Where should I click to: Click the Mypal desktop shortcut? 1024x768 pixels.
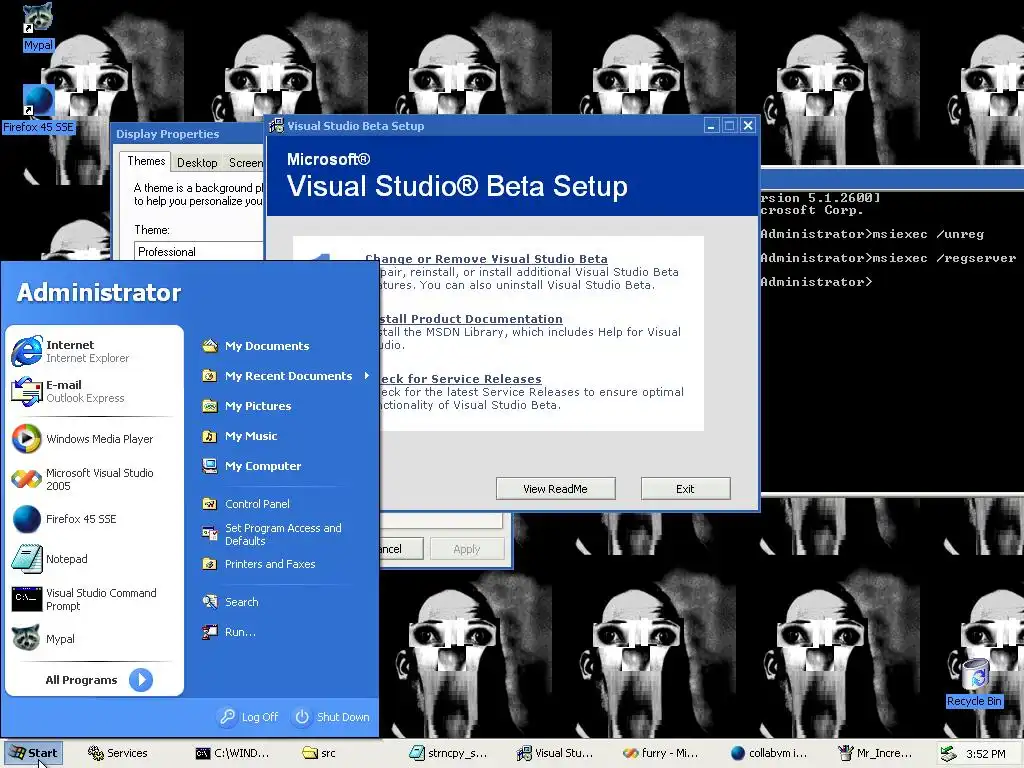(x=38, y=27)
